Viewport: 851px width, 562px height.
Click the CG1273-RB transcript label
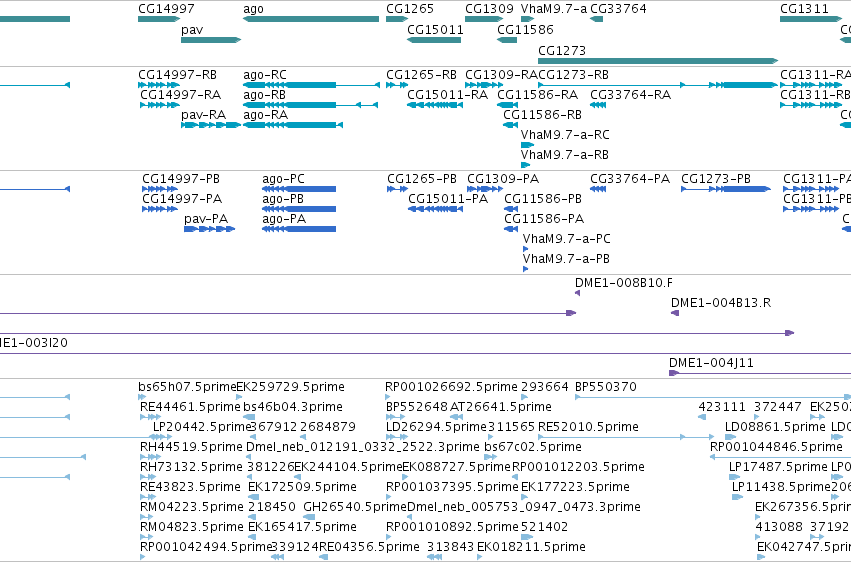coord(573,75)
